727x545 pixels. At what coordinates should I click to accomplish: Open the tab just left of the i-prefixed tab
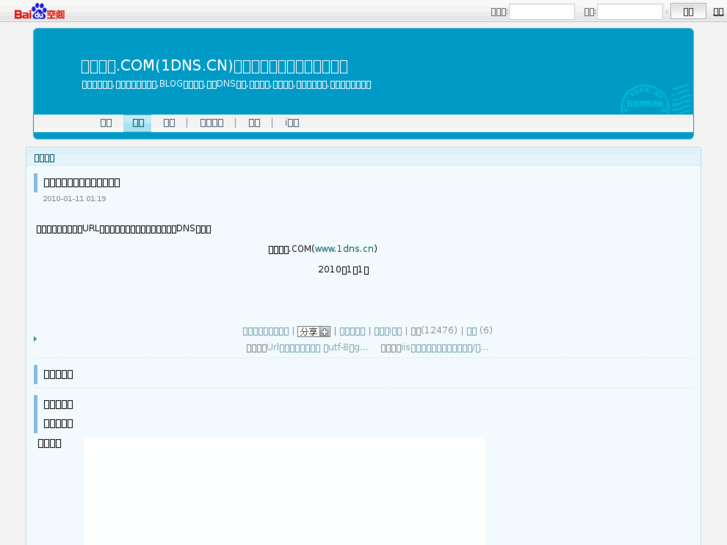[x=254, y=123]
